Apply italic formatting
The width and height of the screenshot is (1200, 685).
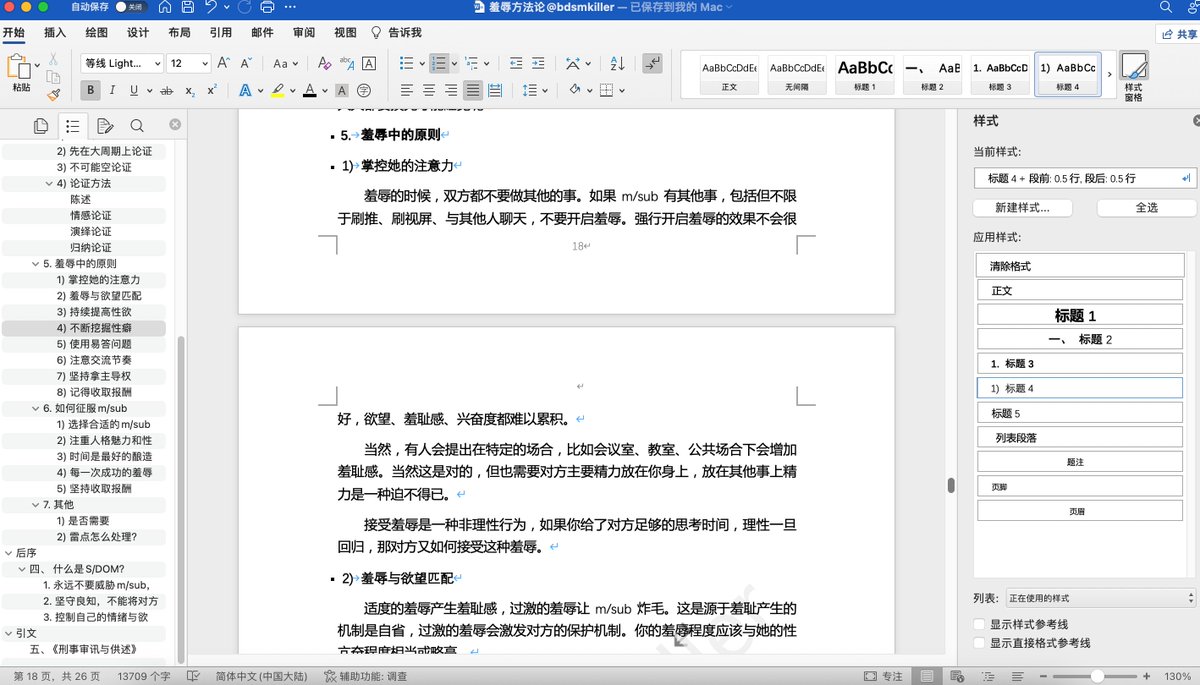[x=112, y=90]
